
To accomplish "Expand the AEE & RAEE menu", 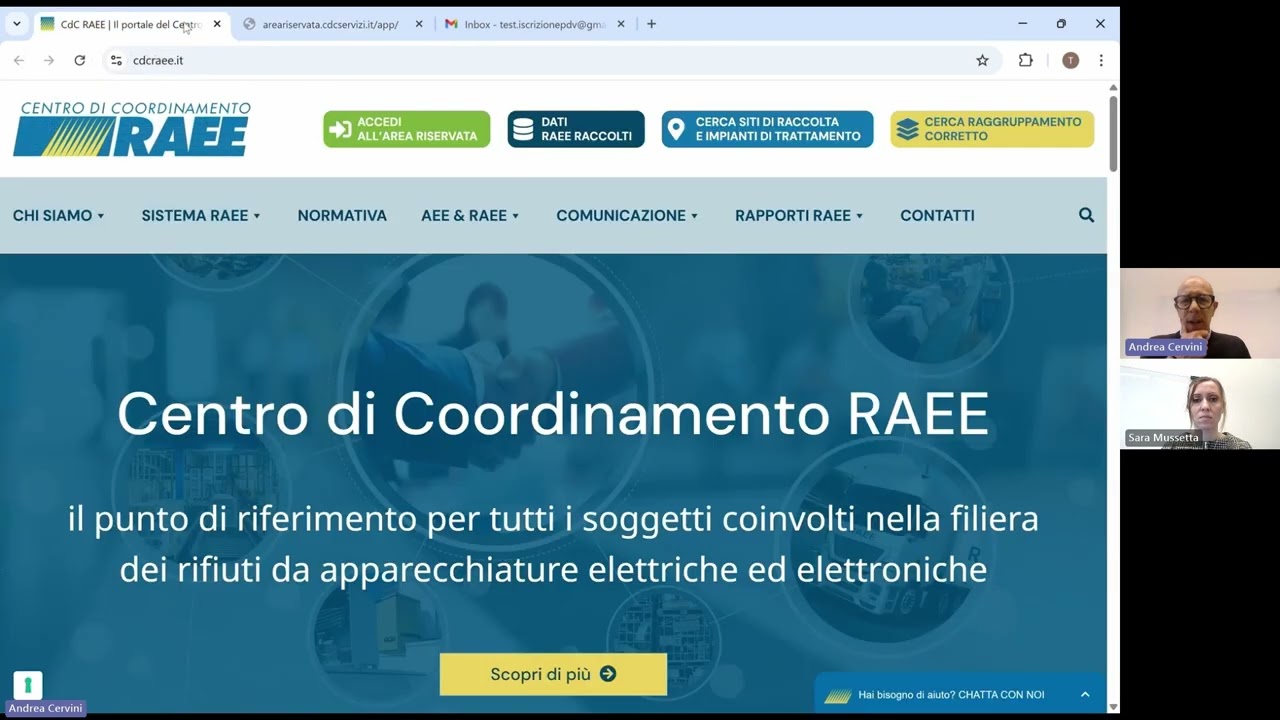I will click(x=471, y=215).
